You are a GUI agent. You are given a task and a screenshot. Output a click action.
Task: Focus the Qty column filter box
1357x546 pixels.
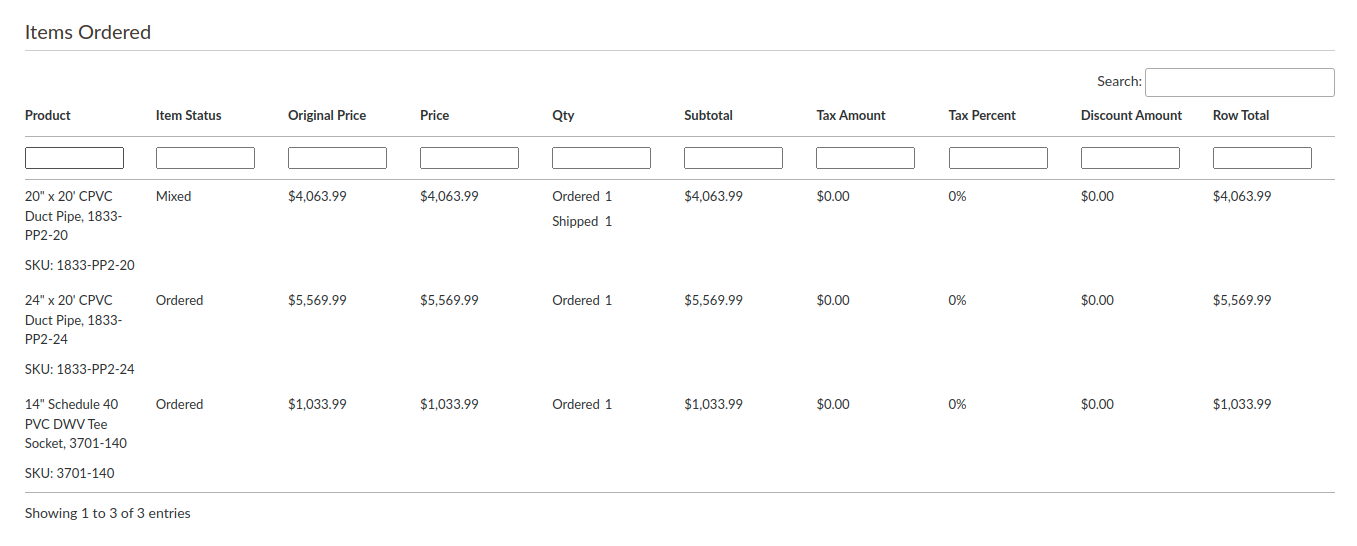pyautogui.click(x=601, y=158)
